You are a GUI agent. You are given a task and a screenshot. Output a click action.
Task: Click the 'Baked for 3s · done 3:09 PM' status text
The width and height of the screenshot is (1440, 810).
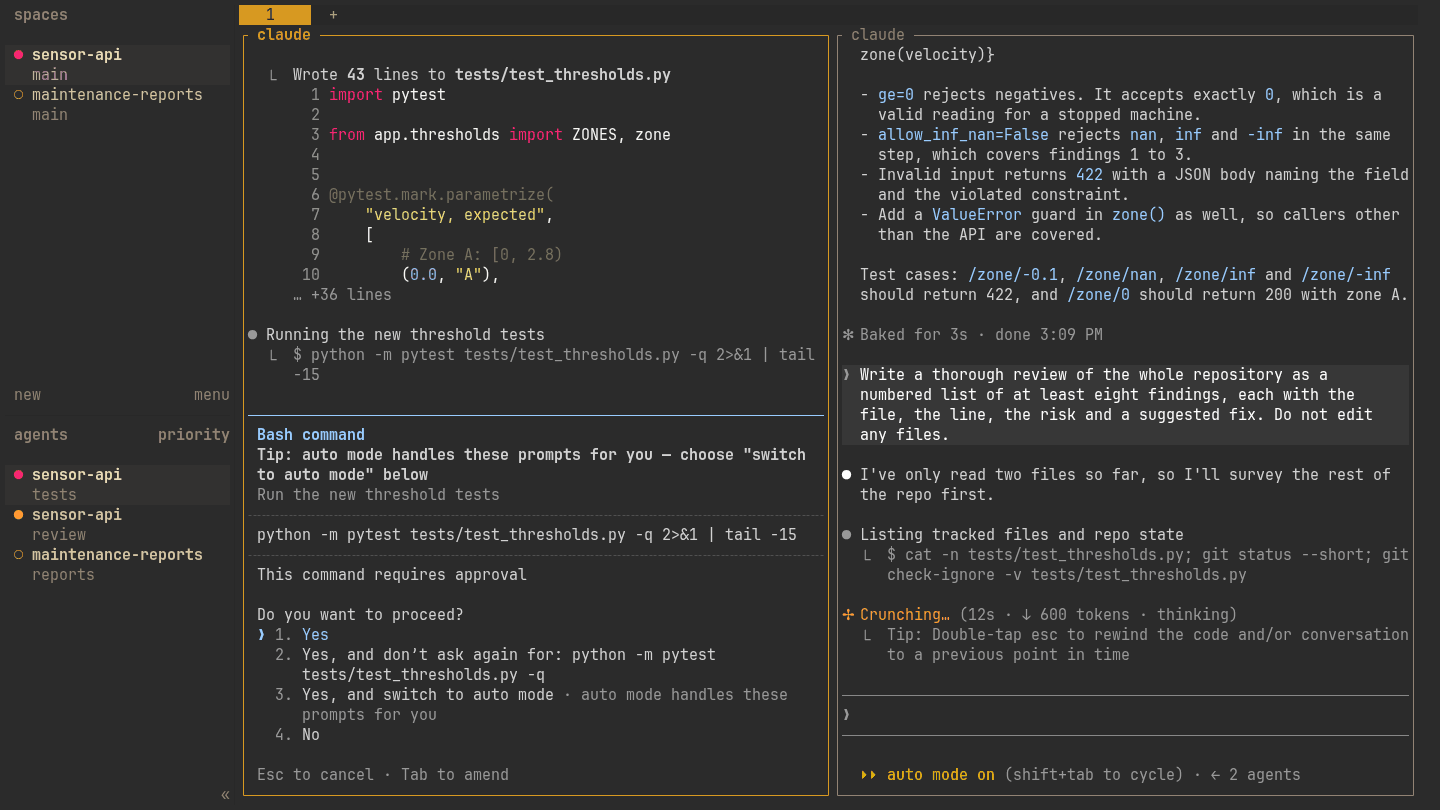pos(981,335)
